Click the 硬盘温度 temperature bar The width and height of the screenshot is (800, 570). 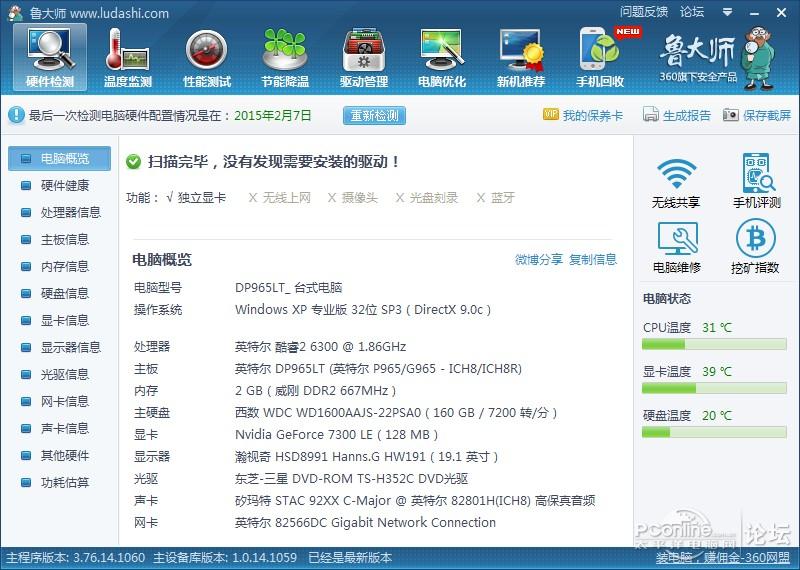click(714, 433)
